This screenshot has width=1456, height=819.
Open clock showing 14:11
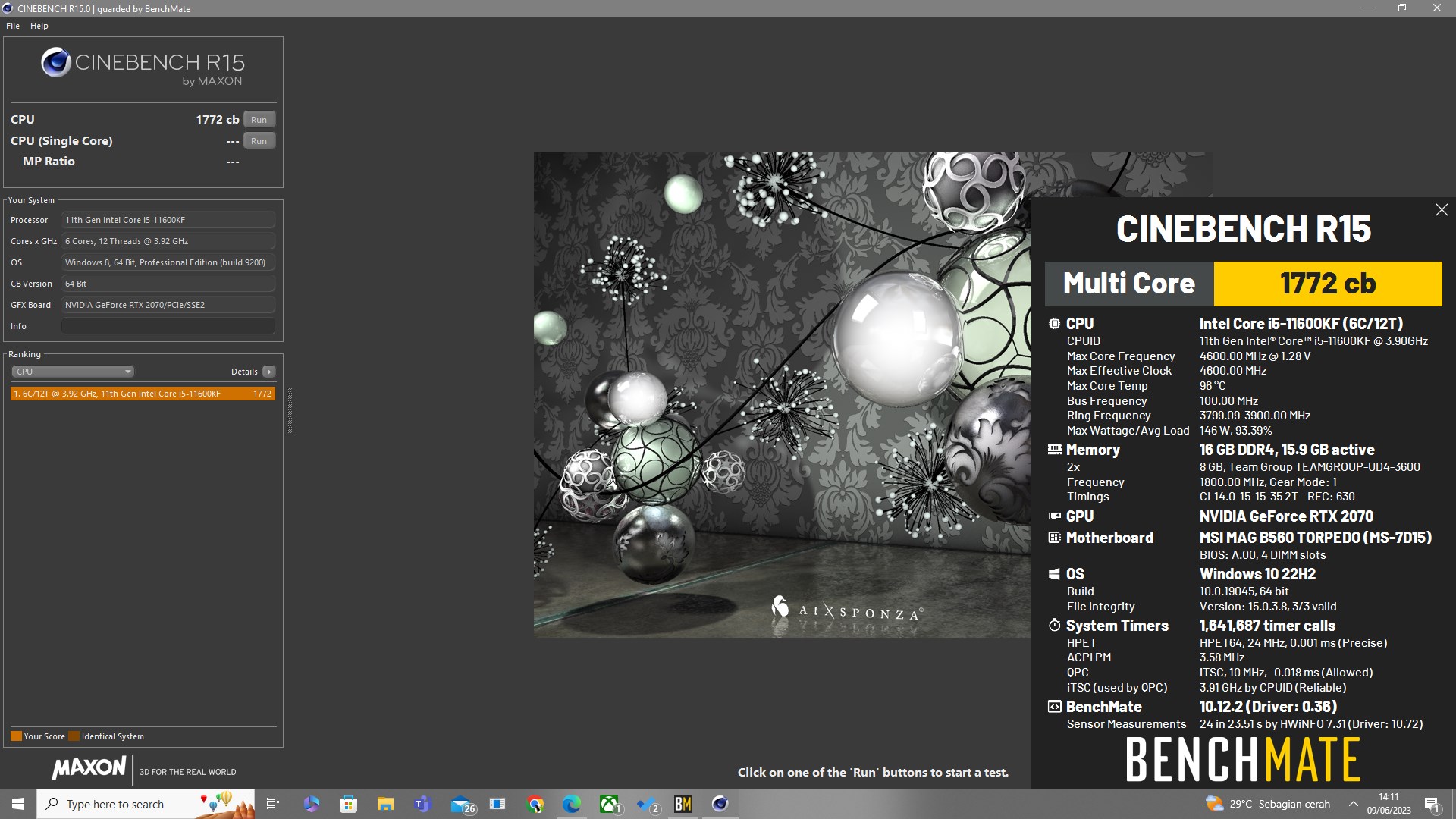[1389, 804]
